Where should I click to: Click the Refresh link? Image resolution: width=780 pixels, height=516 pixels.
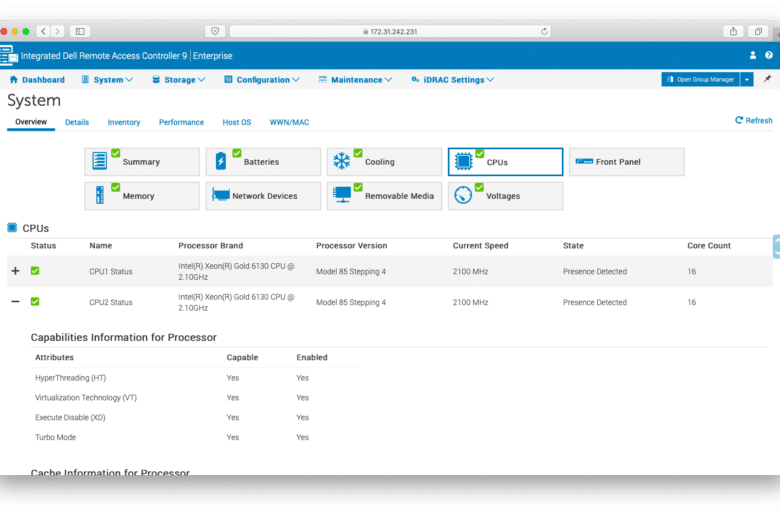pyautogui.click(x=754, y=120)
